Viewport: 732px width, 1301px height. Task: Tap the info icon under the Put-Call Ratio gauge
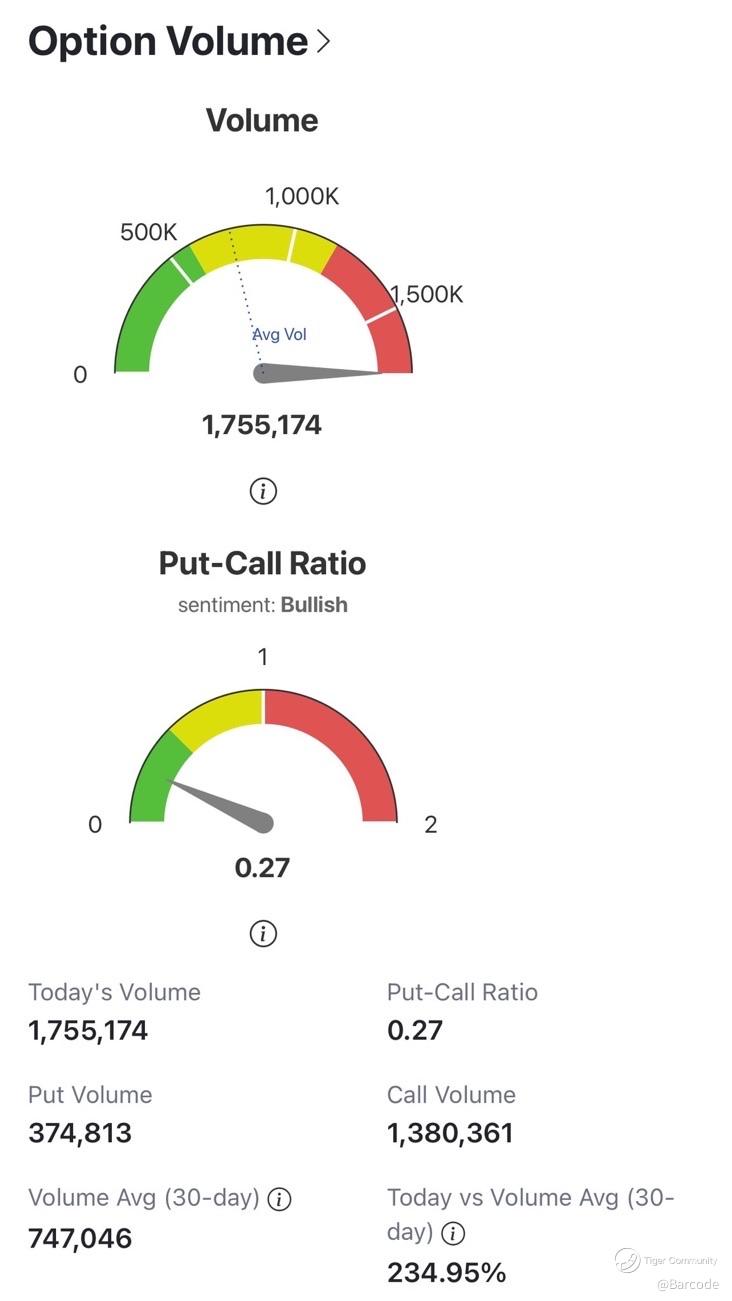point(263,933)
